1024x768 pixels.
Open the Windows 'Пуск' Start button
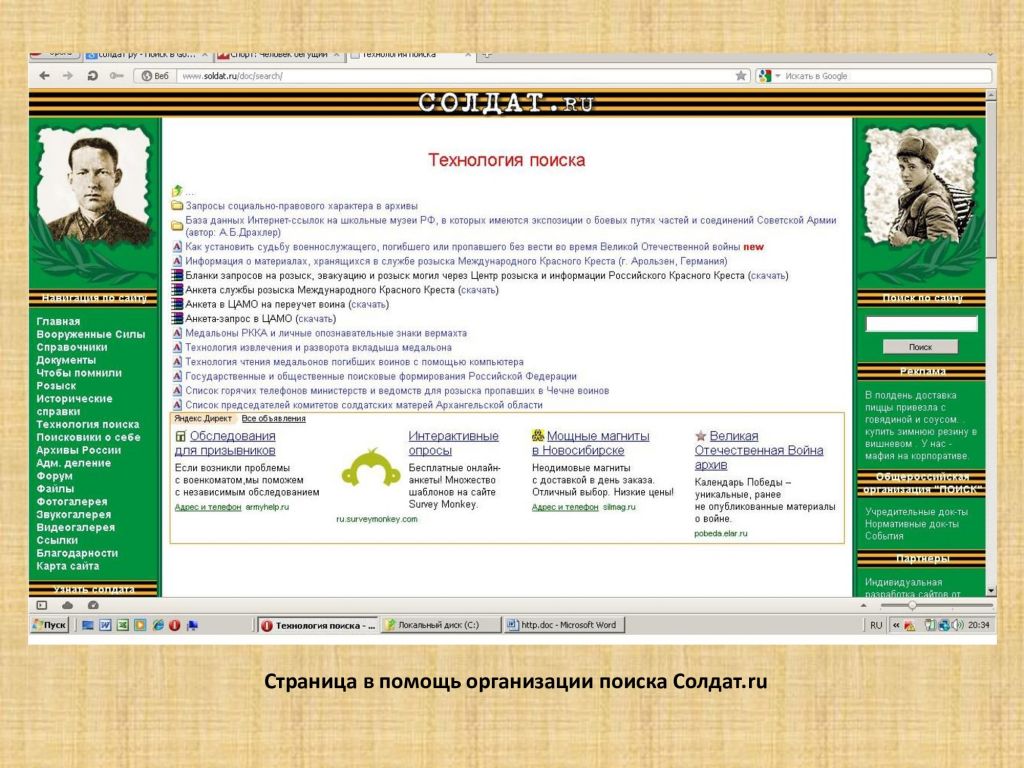[50, 625]
